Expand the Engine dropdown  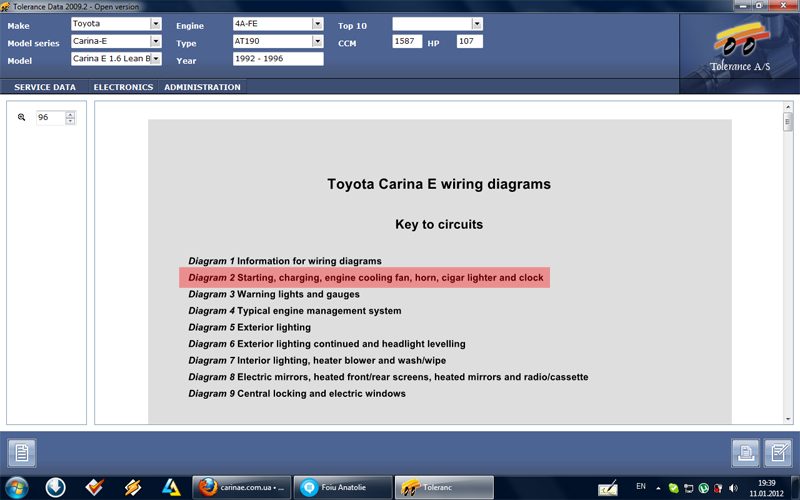(317, 24)
